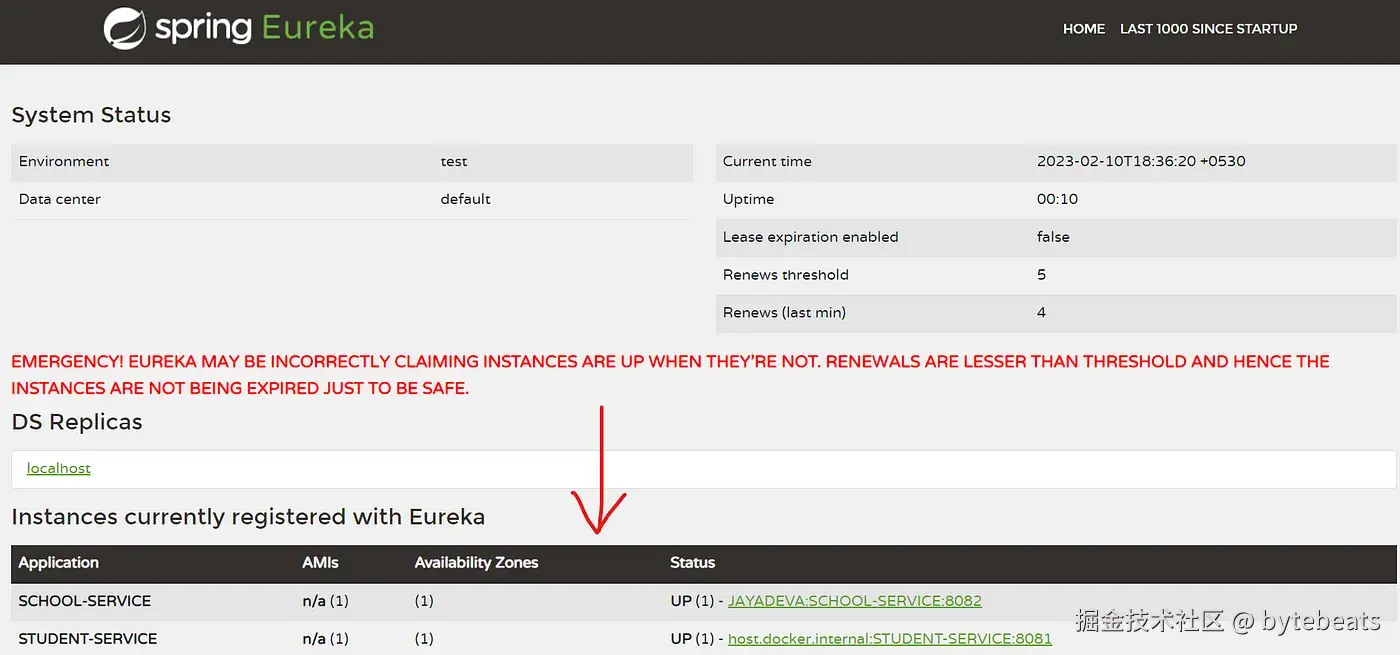
Task: Select the renews threshold value 5
Action: pyautogui.click(x=1041, y=275)
